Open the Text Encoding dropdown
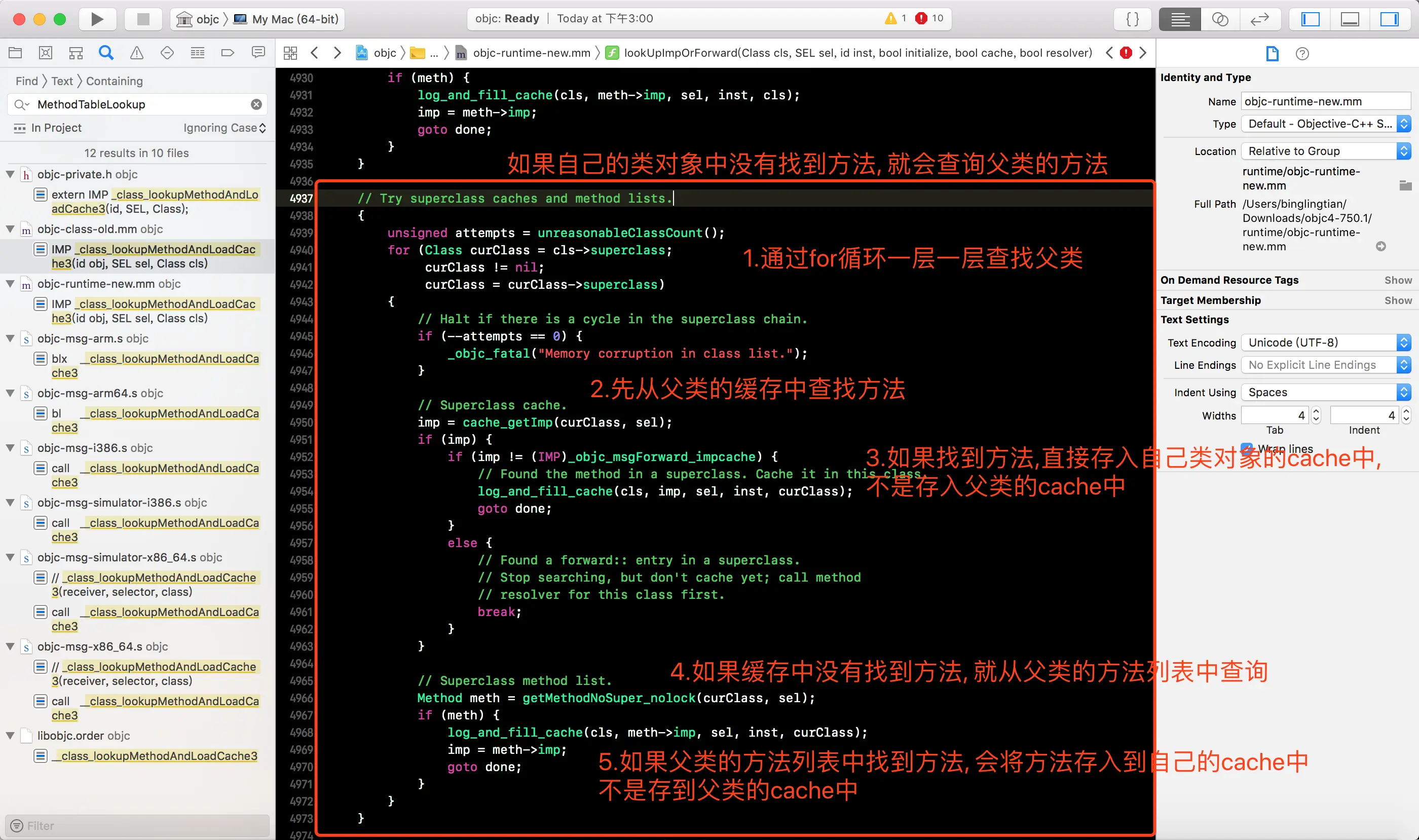1419x840 pixels. pos(1325,342)
